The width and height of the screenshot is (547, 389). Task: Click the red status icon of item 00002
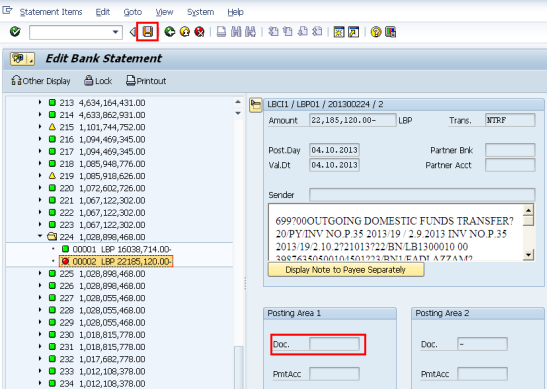pos(65,261)
